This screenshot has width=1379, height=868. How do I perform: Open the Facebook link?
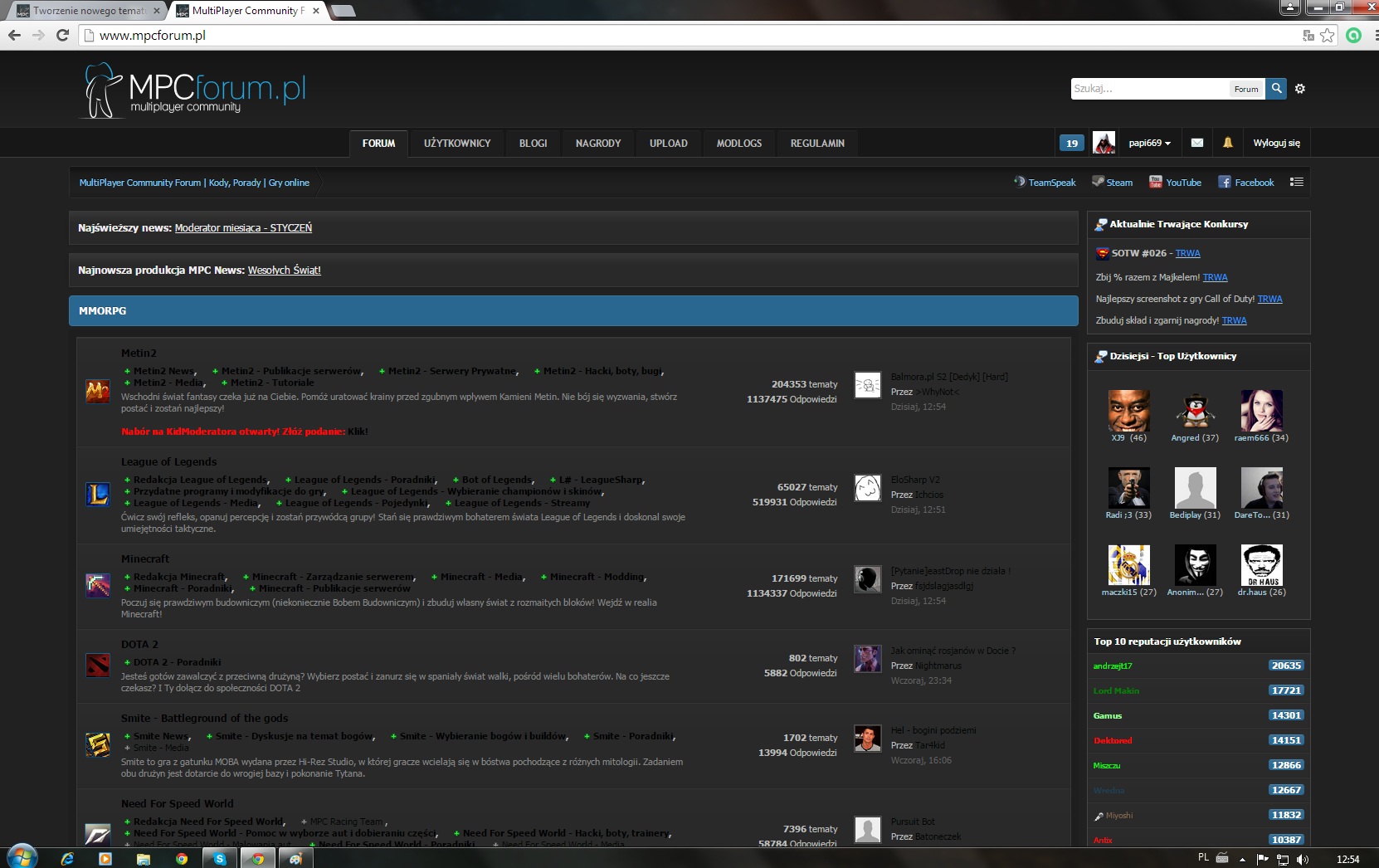(x=1245, y=183)
